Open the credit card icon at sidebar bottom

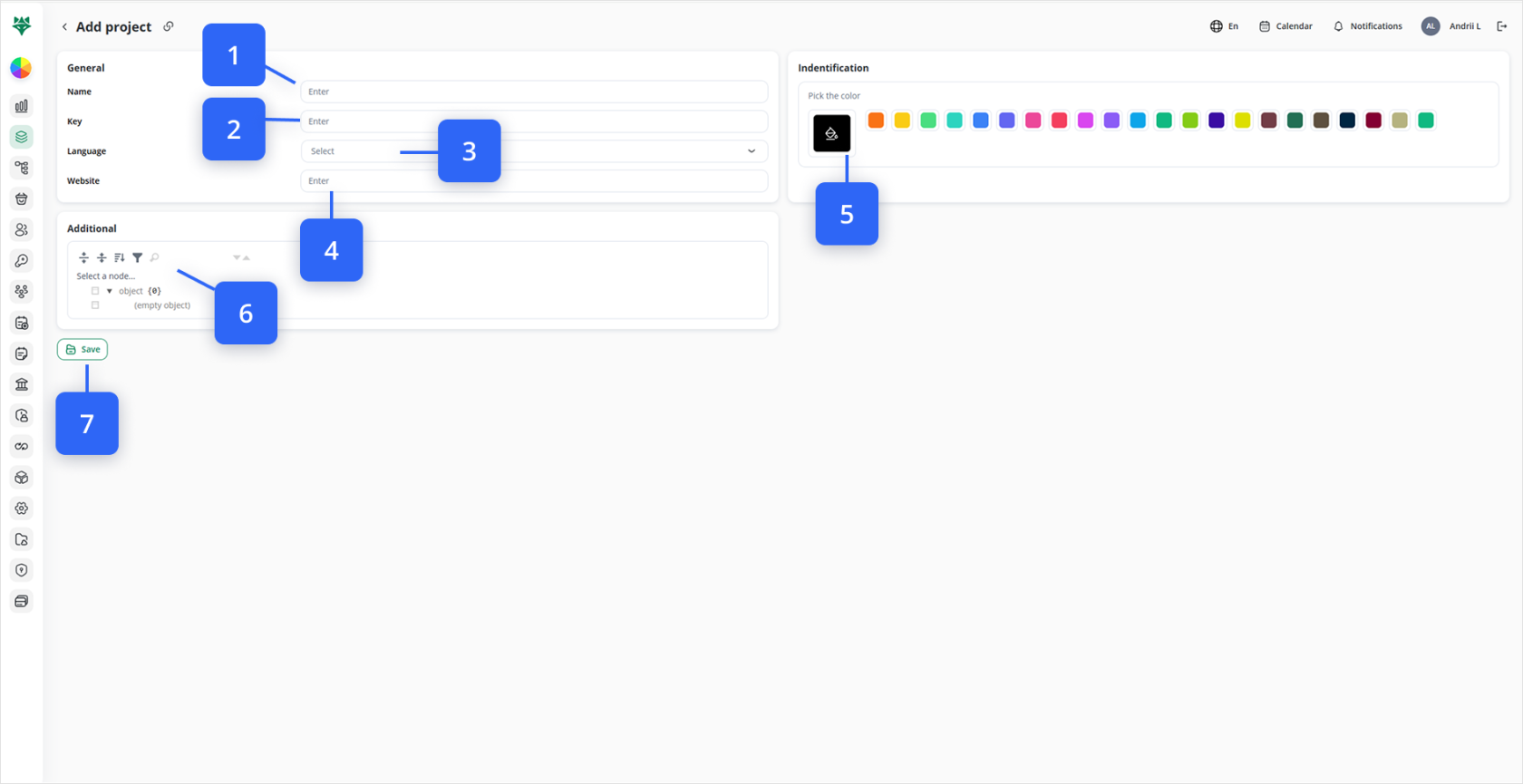click(x=22, y=601)
